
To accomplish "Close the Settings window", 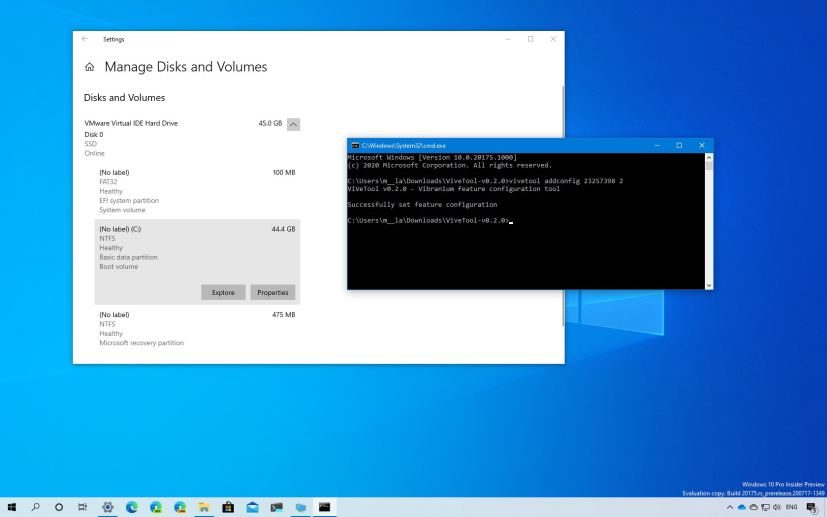I will 553,39.
